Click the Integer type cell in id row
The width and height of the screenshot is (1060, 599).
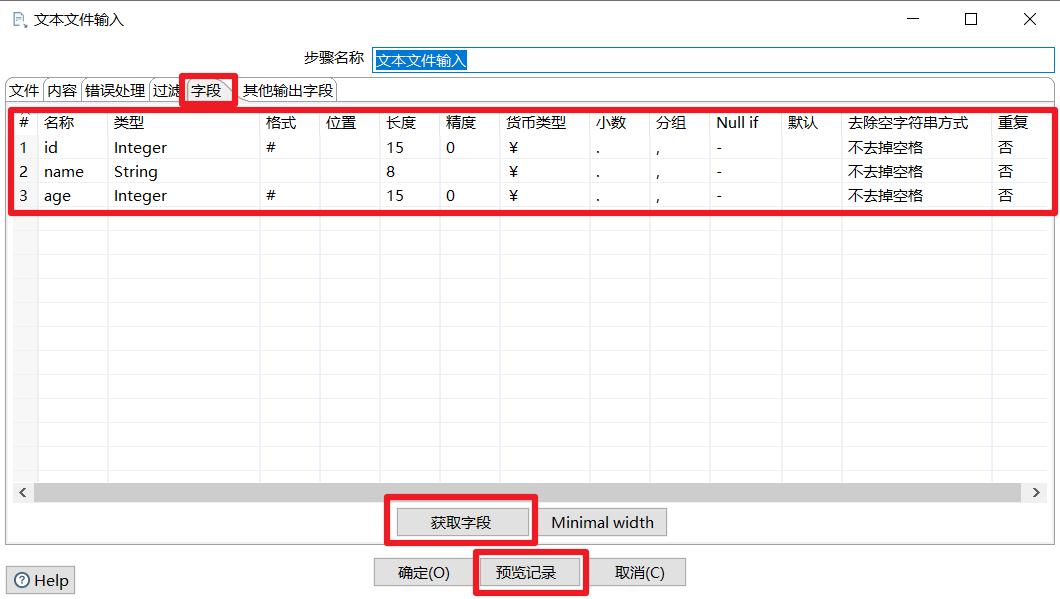pyautogui.click(x=184, y=147)
